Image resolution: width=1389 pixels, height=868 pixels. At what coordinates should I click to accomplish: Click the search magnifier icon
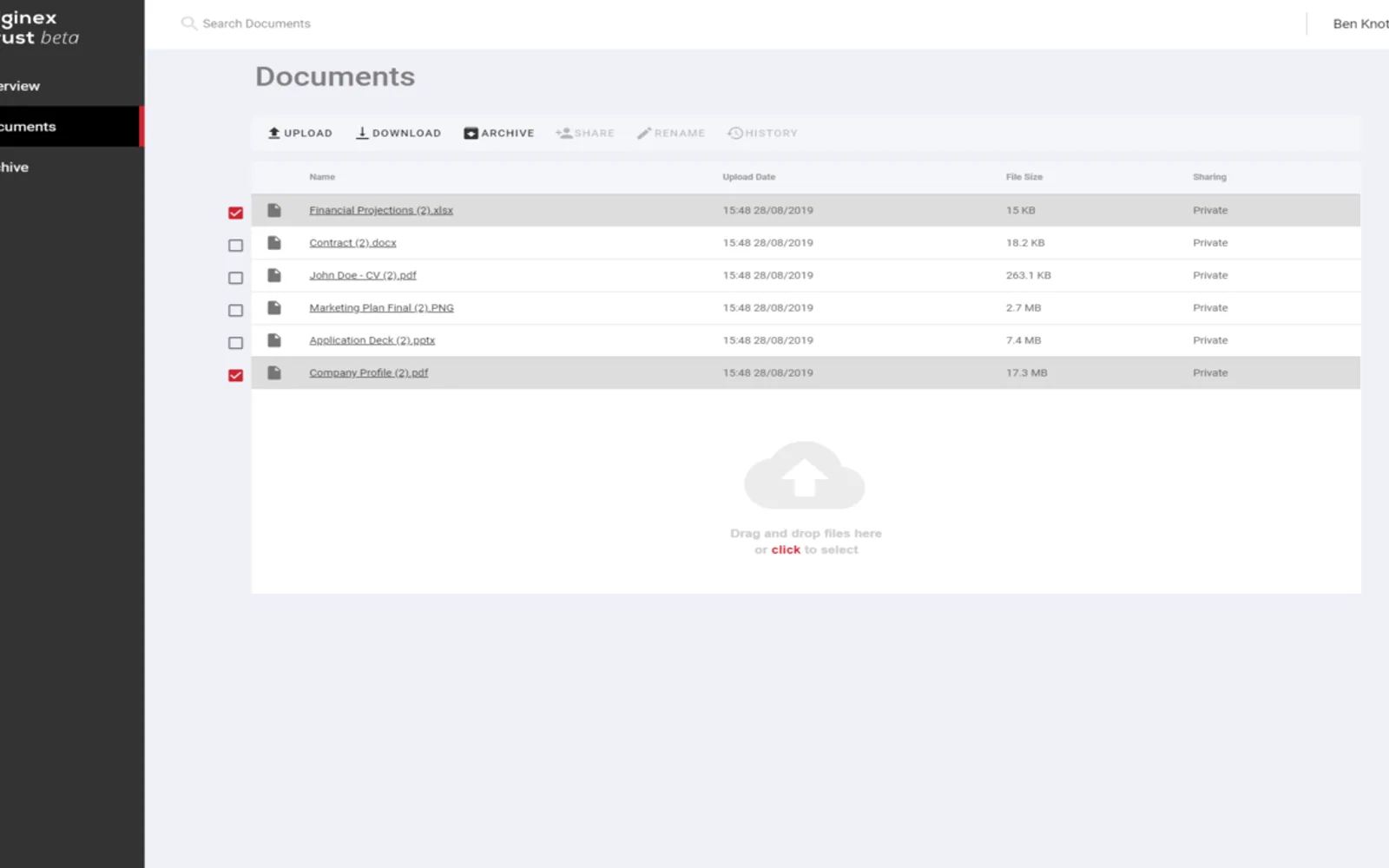[188, 23]
